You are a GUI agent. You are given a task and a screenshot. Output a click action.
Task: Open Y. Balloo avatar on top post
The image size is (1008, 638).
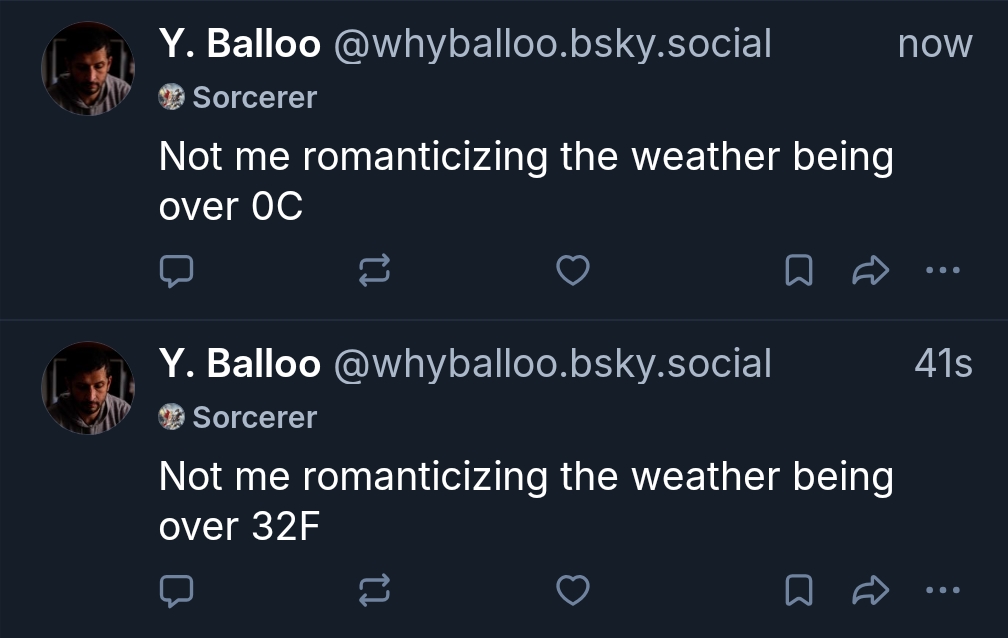pos(87,69)
